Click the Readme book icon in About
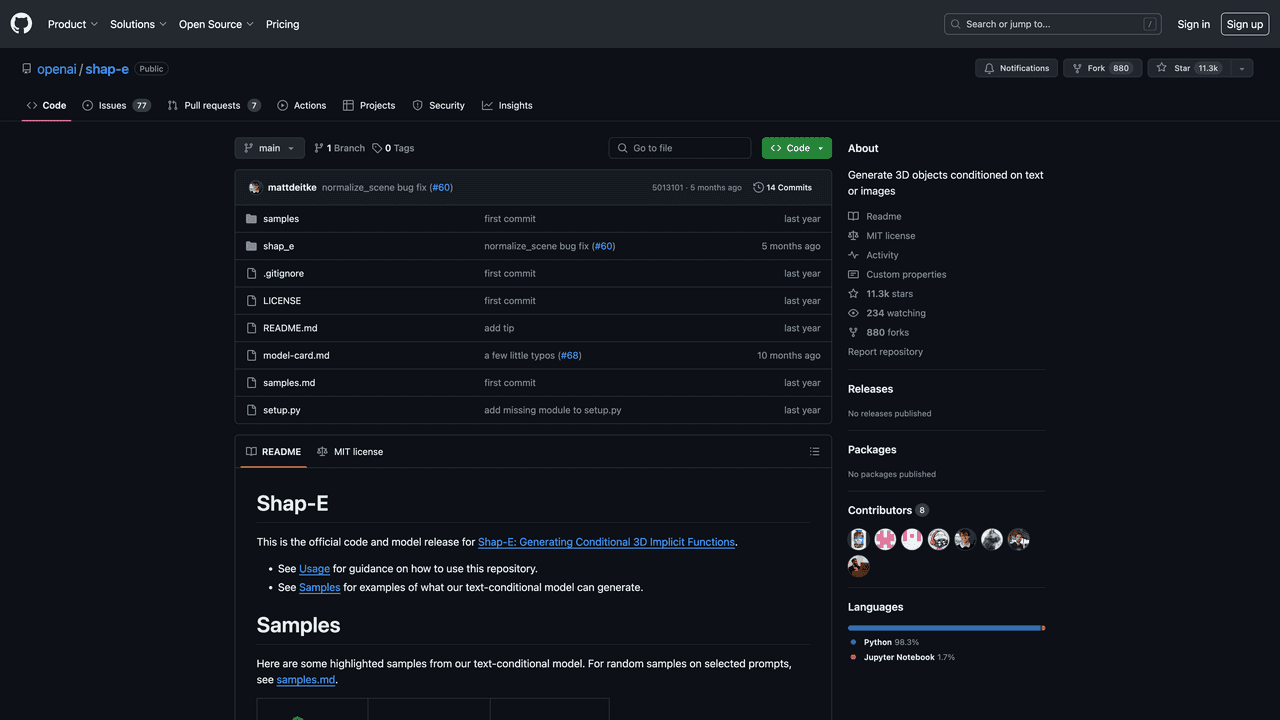The height and width of the screenshot is (720, 1280). pyautogui.click(x=853, y=216)
